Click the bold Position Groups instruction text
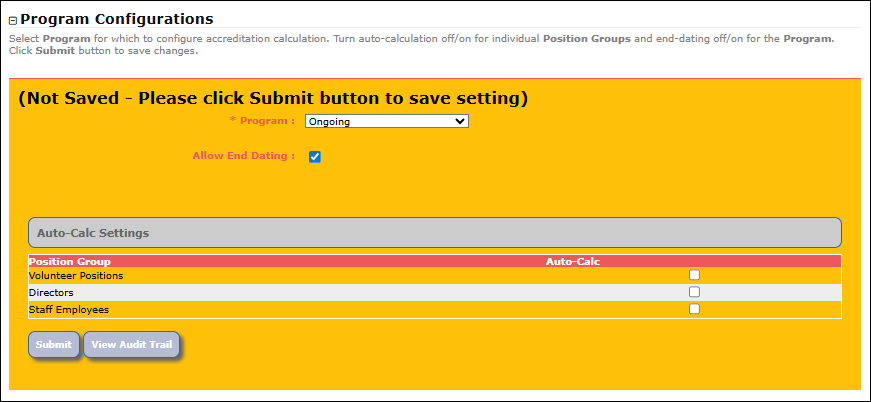871x402 pixels. pos(587,39)
